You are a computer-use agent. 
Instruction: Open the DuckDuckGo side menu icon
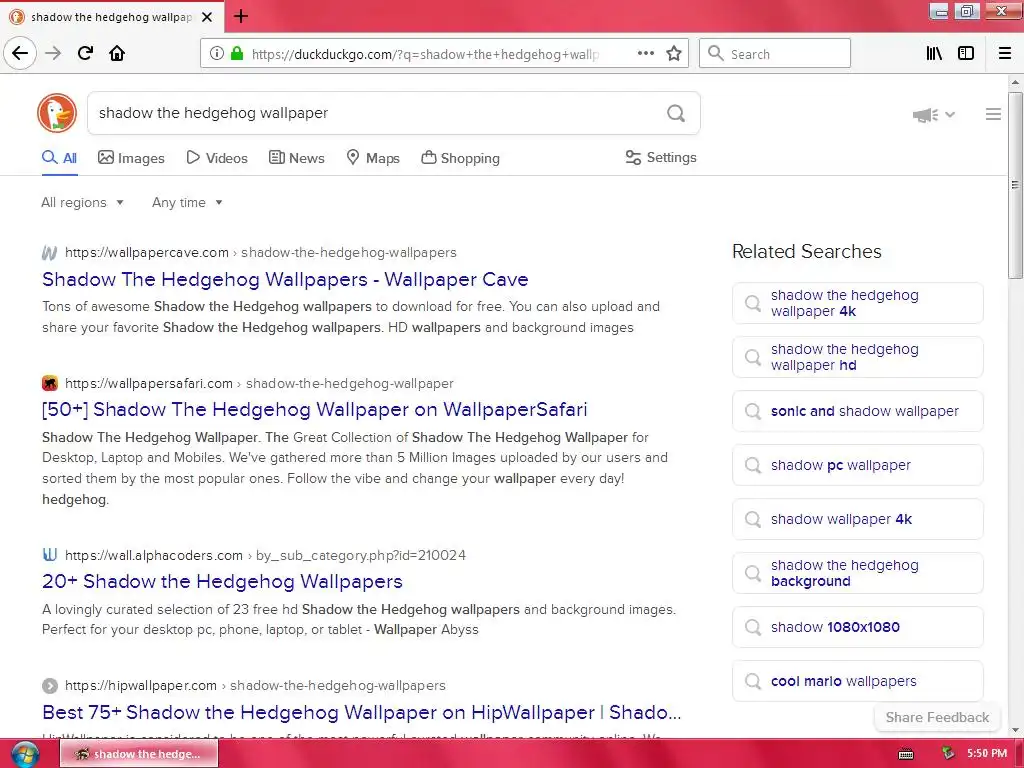click(x=993, y=114)
